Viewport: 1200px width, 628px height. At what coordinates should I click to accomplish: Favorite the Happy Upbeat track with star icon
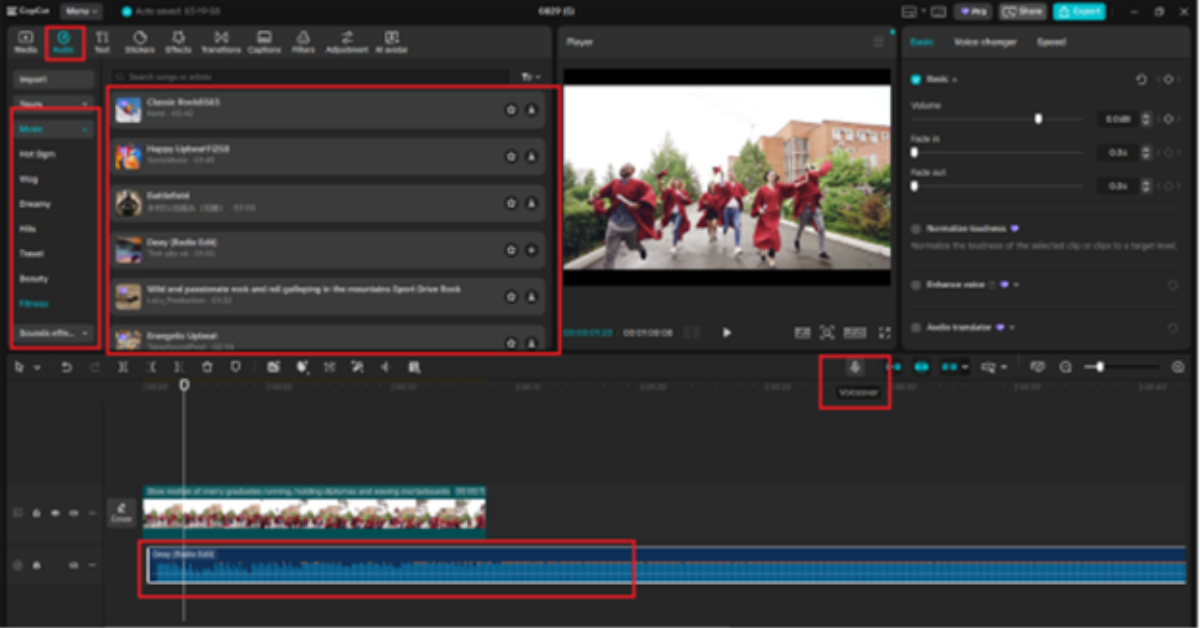(x=511, y=156)
